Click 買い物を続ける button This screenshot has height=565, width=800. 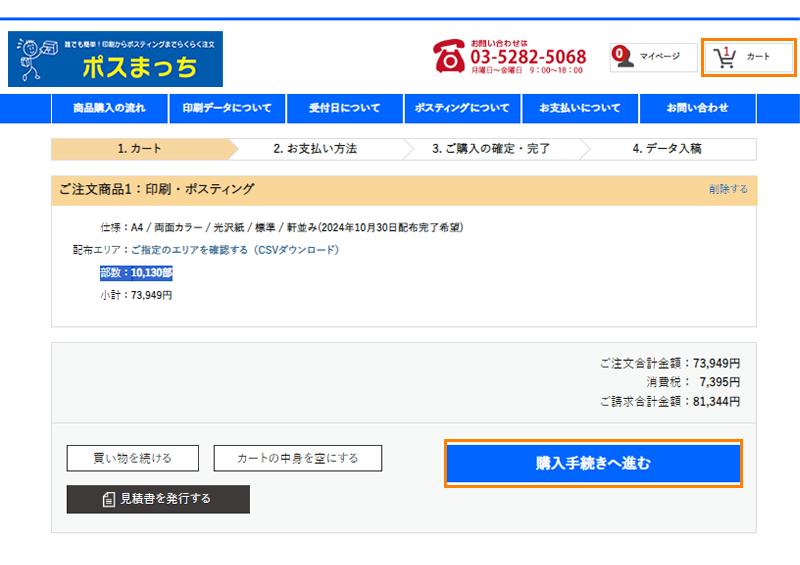tap(132, 458)
